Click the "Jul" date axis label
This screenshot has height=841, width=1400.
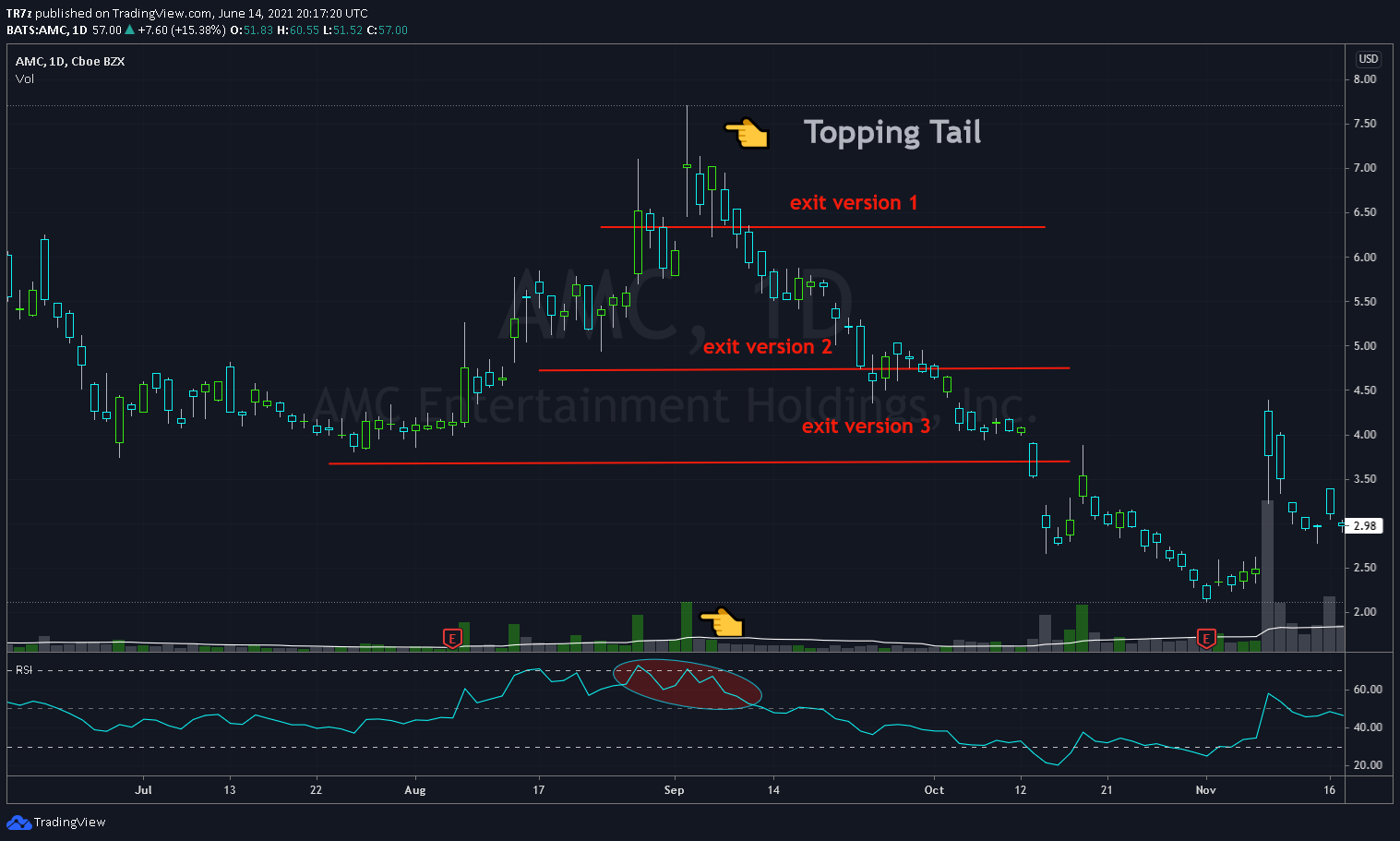tap(143, 790)
